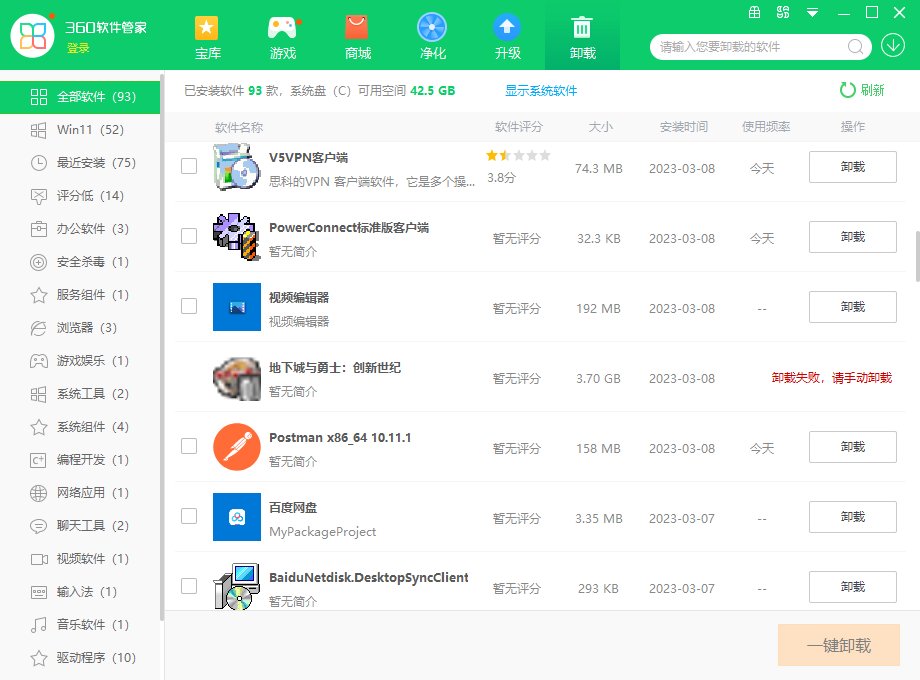The width and height of the screenshot is (920, 680).
Task: Open 系统工具 (2) category
Action: click(80, 394)
